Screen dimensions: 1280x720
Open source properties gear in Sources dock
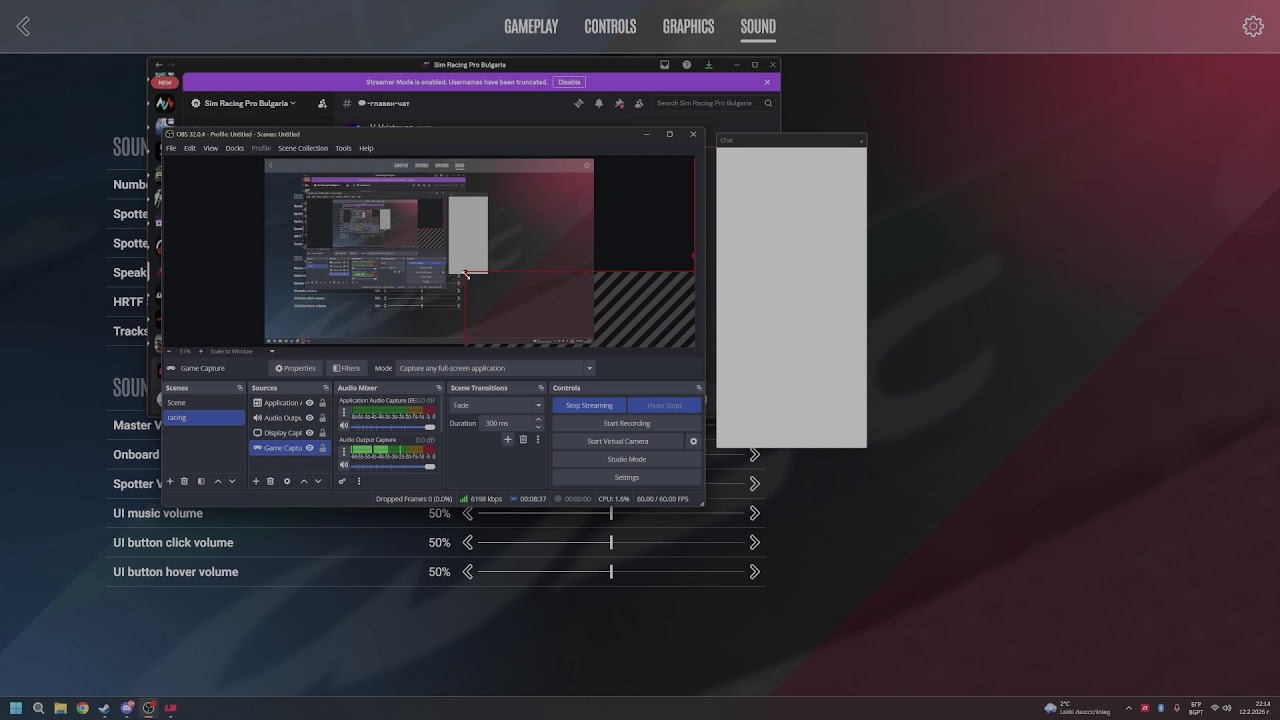click(287, 481)
